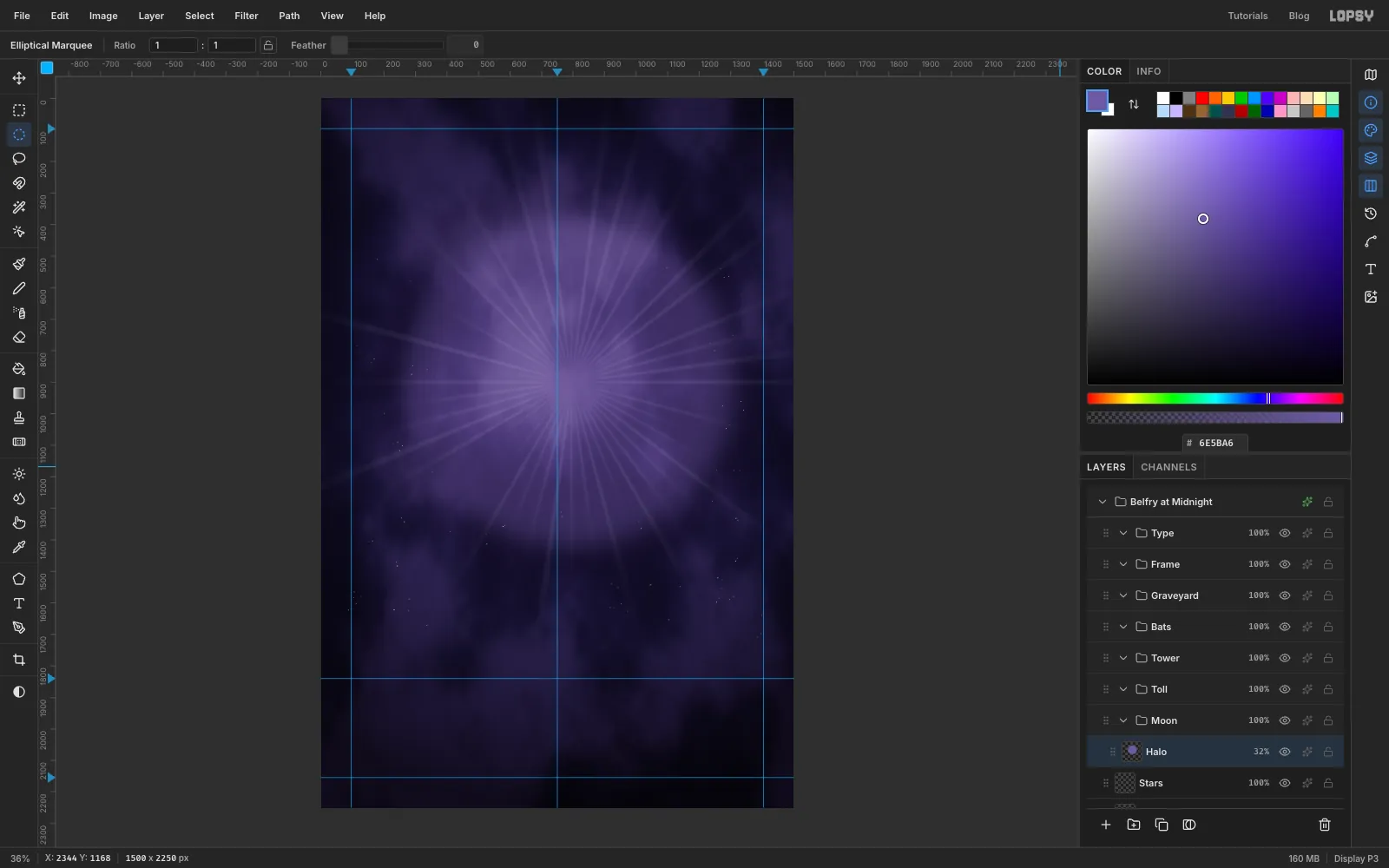The image size is (1389, 868).
Task: Open the Tutorials link
Action: click(1247, 16)
